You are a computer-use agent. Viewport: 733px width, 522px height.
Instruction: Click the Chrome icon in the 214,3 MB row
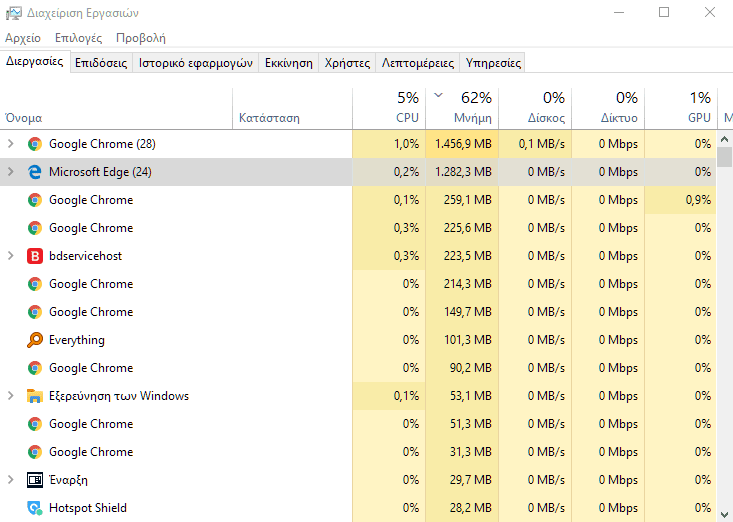[35, 284]
